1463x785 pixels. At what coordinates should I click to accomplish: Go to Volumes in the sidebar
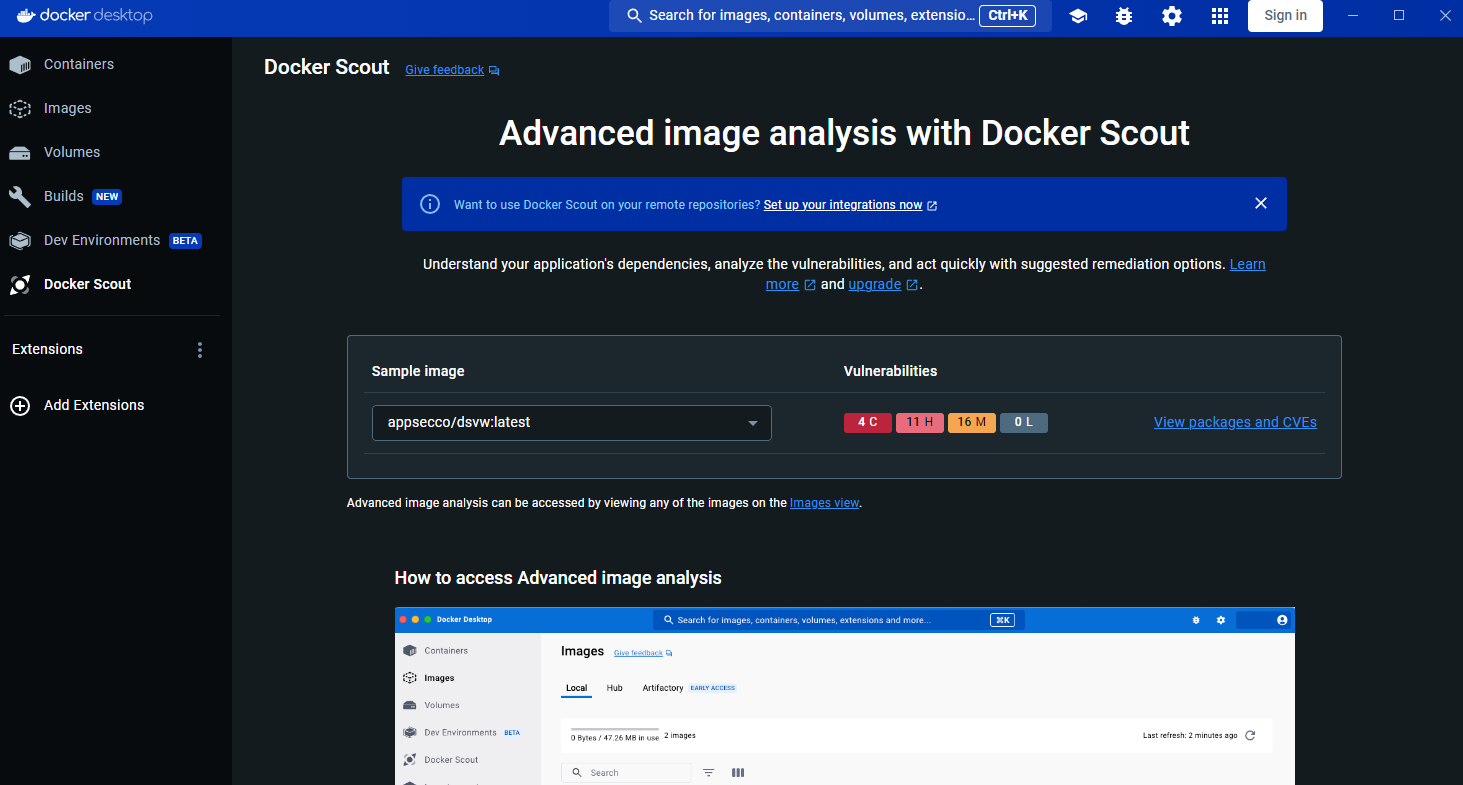coord(72,152)
